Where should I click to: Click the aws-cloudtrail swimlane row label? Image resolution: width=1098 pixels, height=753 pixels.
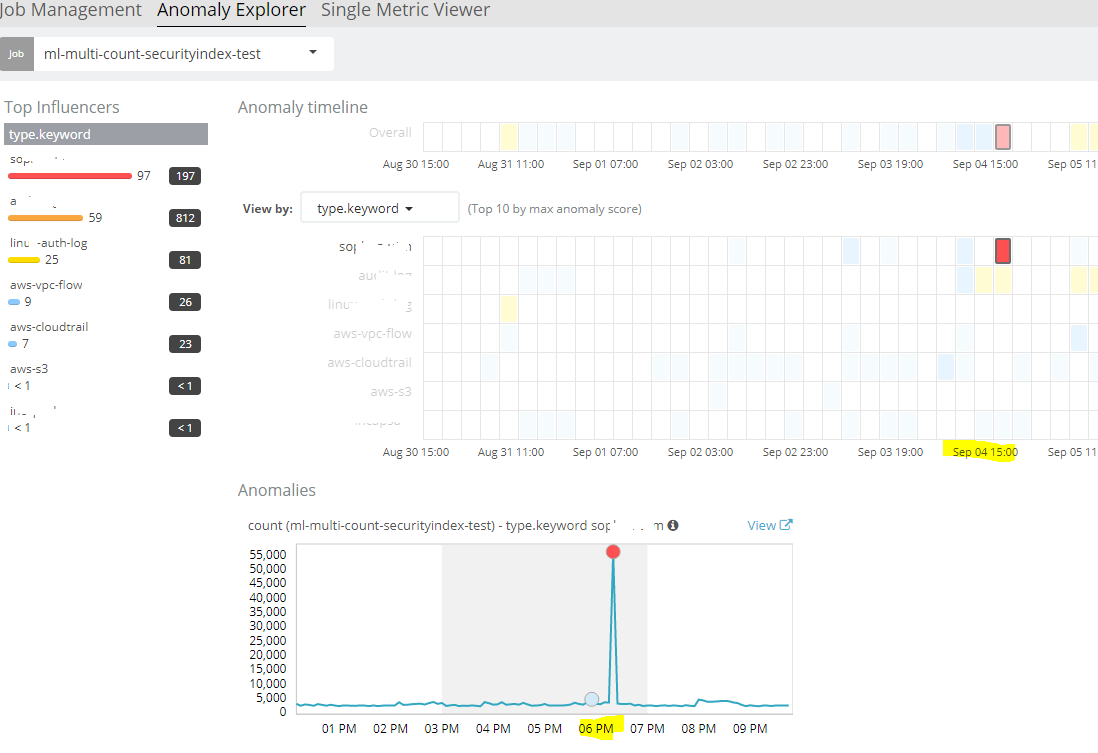[369, 362]
